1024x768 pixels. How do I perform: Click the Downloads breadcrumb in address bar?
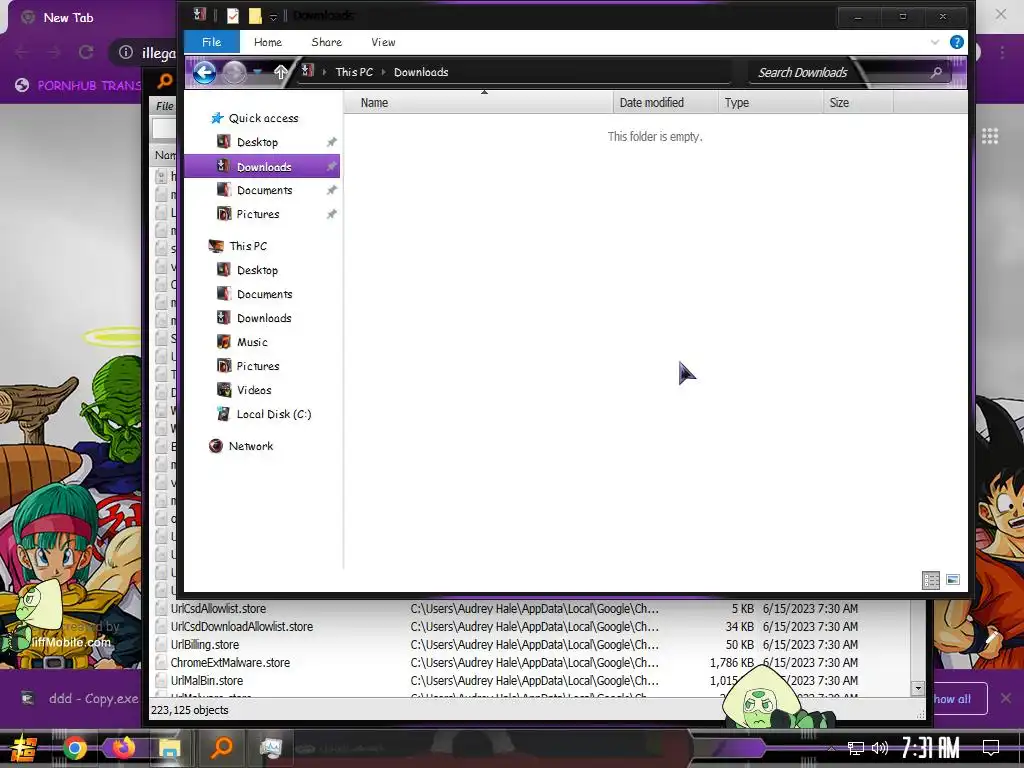[x=421, y=72]
